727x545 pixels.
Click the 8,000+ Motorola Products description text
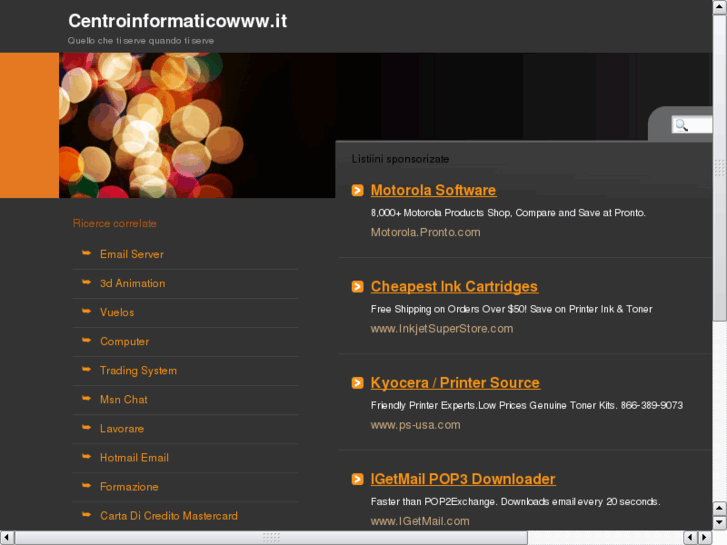(x=508, y=213)
